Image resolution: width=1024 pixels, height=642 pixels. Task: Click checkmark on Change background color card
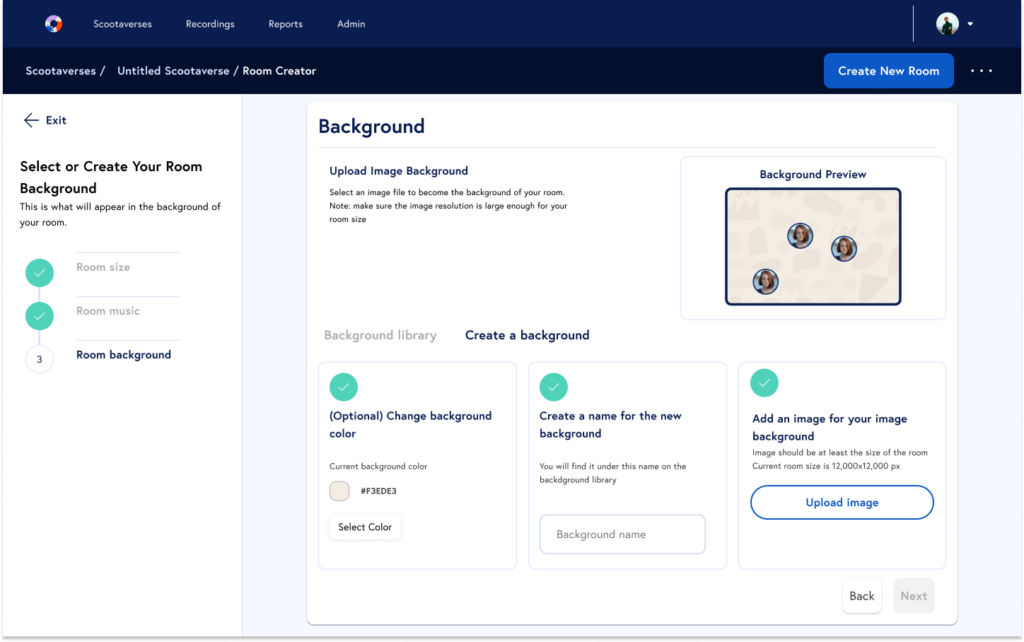pos(343,387)
